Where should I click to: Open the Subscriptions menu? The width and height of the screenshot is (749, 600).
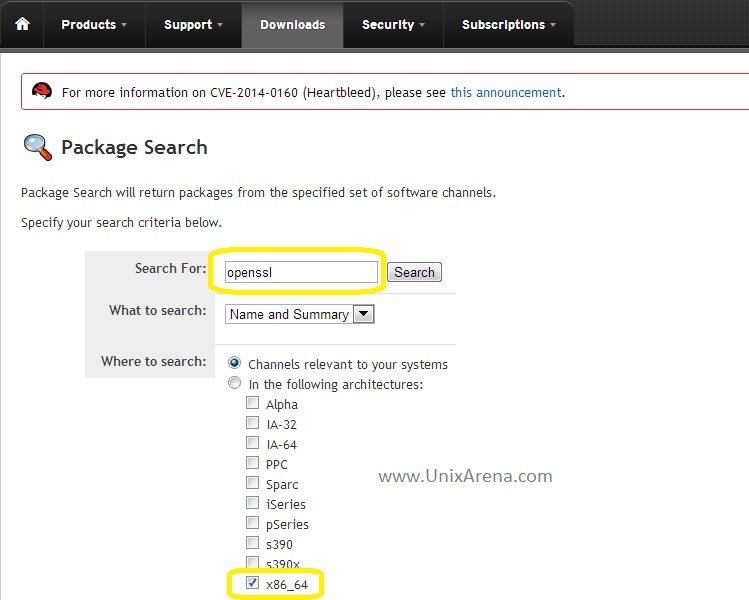tap(509, 24)
